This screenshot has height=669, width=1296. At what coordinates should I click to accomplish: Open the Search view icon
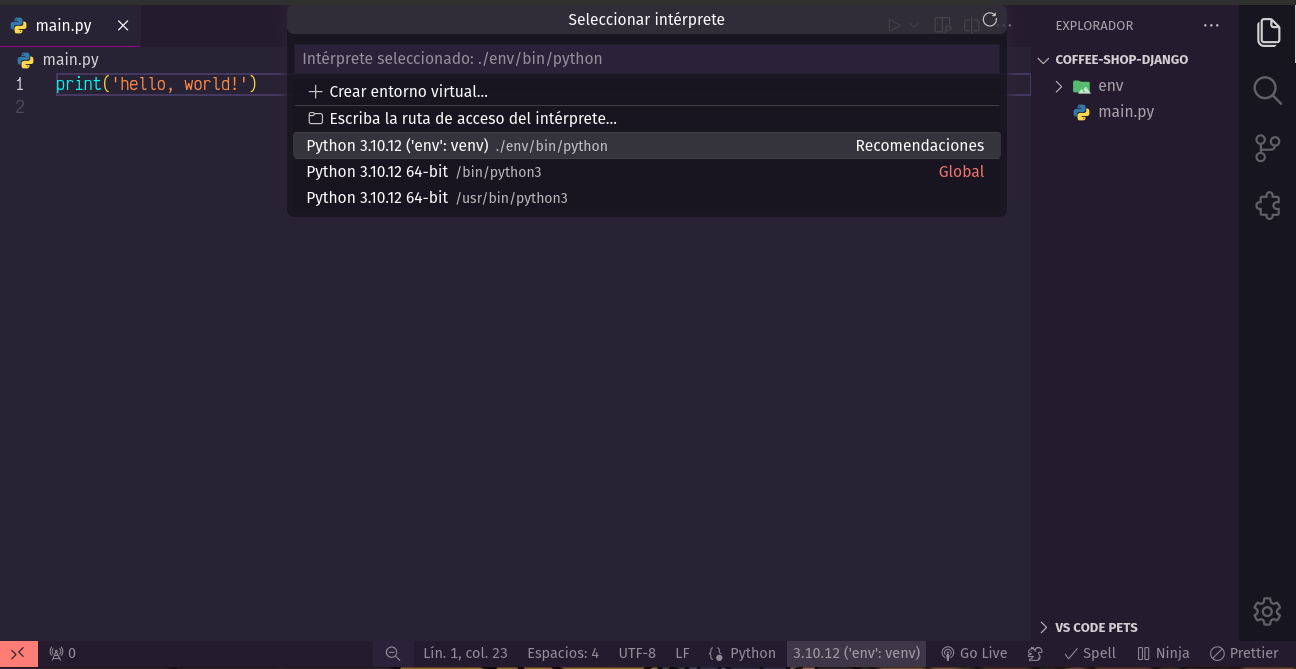pyautogui.click(x=1267, y=91)
